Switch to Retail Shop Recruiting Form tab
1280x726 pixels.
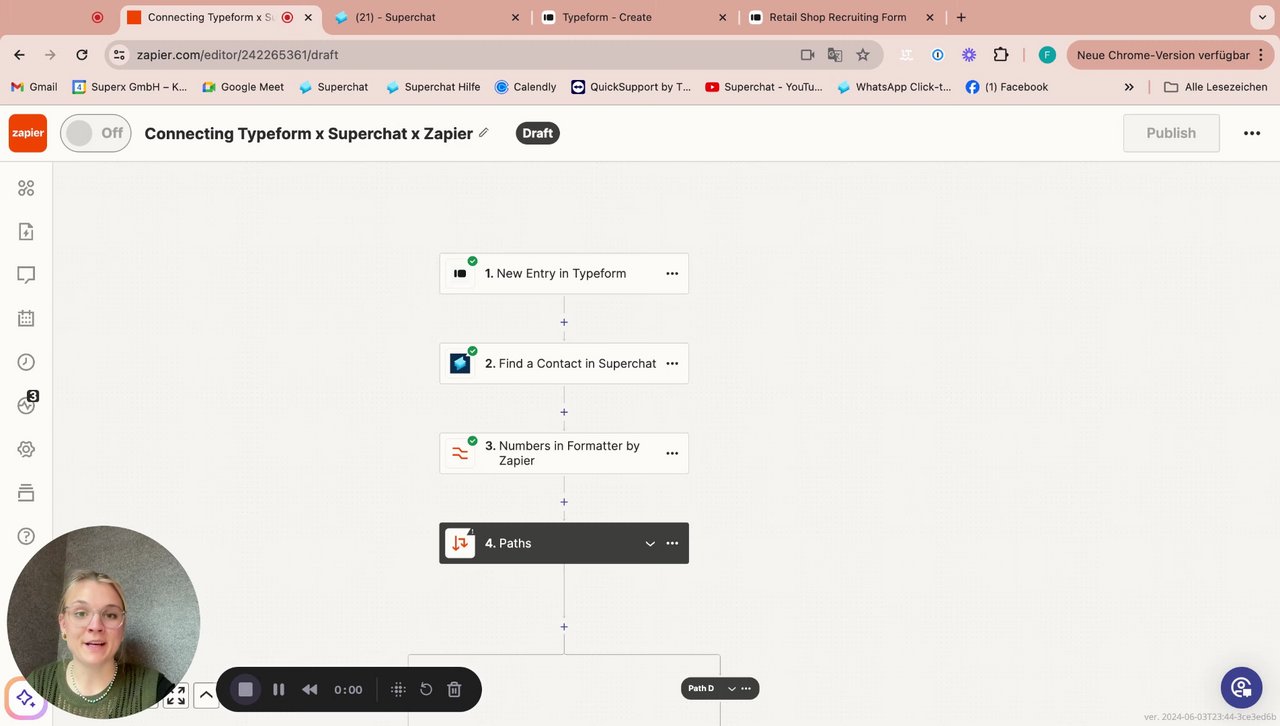tap(842, 17)
